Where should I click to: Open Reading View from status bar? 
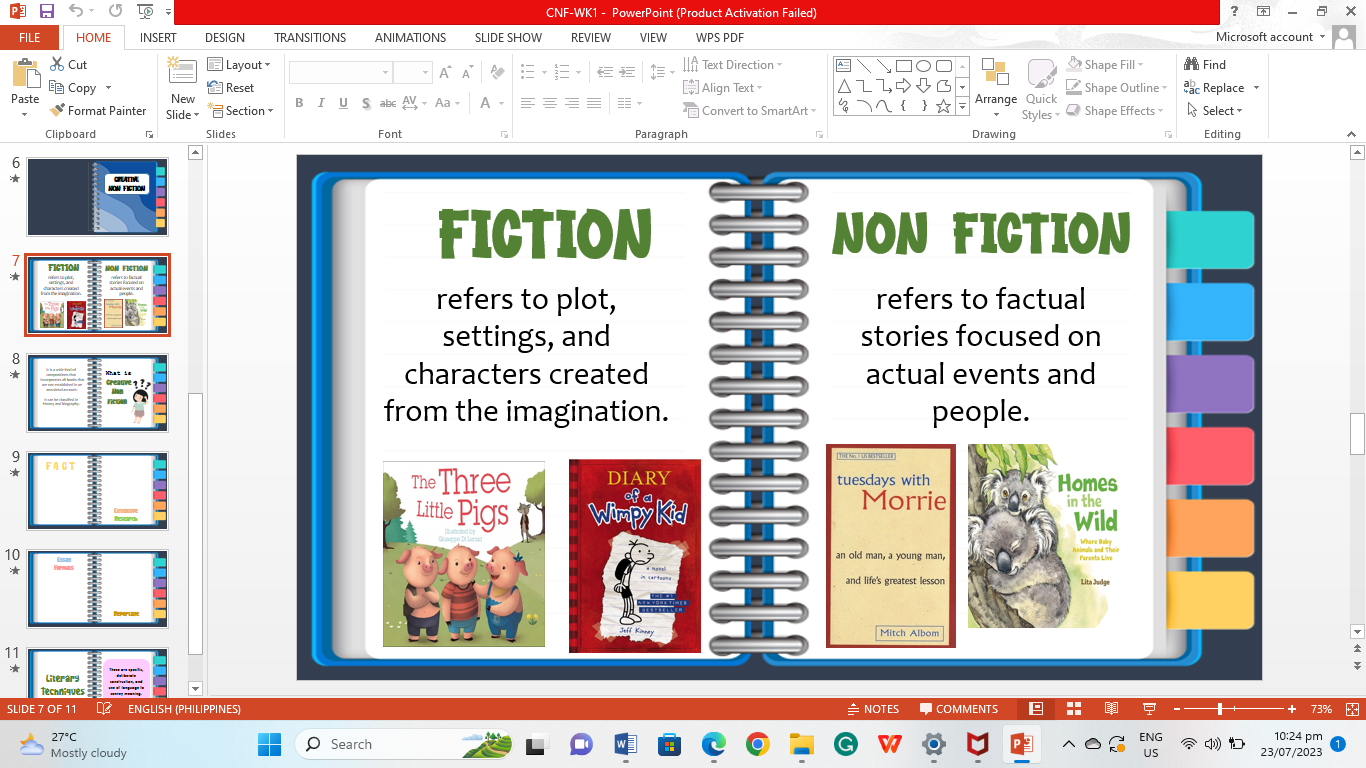pyautogui.click(x=1111, y=709)
